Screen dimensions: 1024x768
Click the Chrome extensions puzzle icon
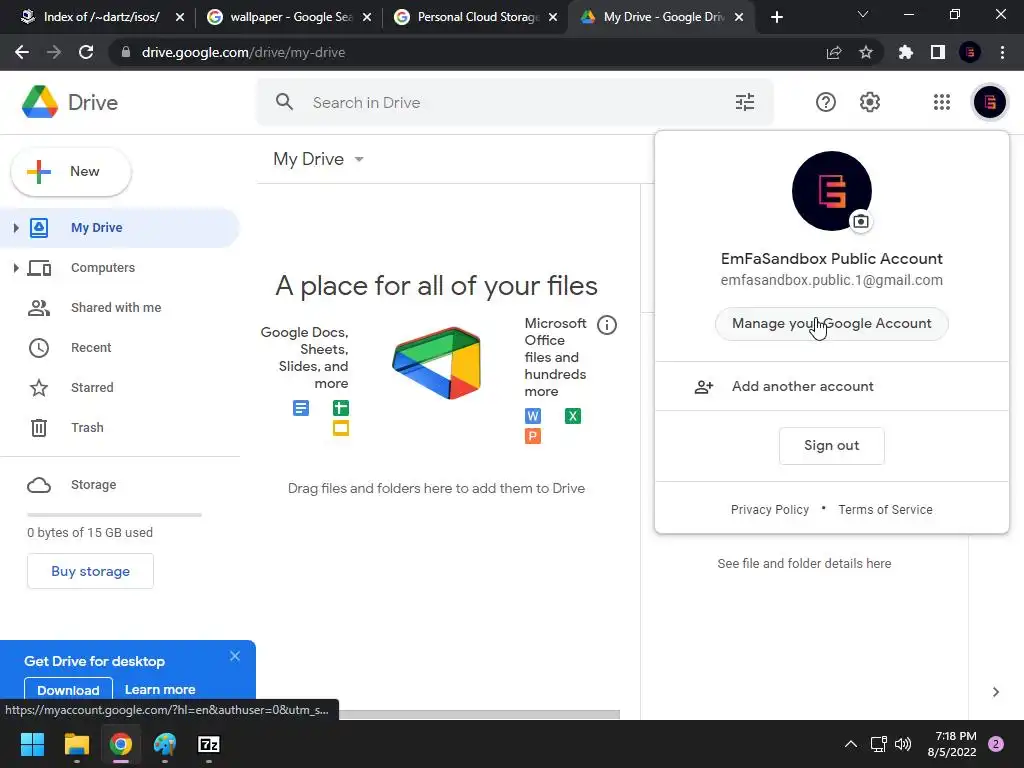(905, 52)
